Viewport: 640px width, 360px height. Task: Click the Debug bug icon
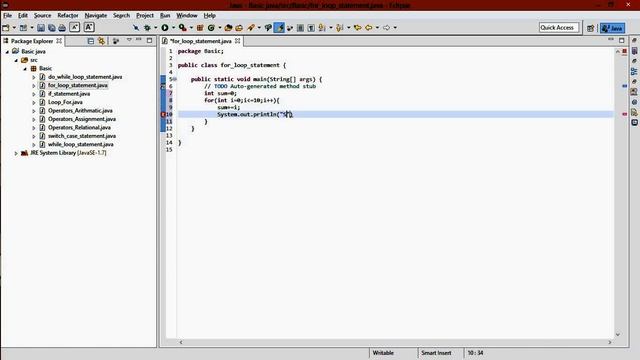(147, 28)
